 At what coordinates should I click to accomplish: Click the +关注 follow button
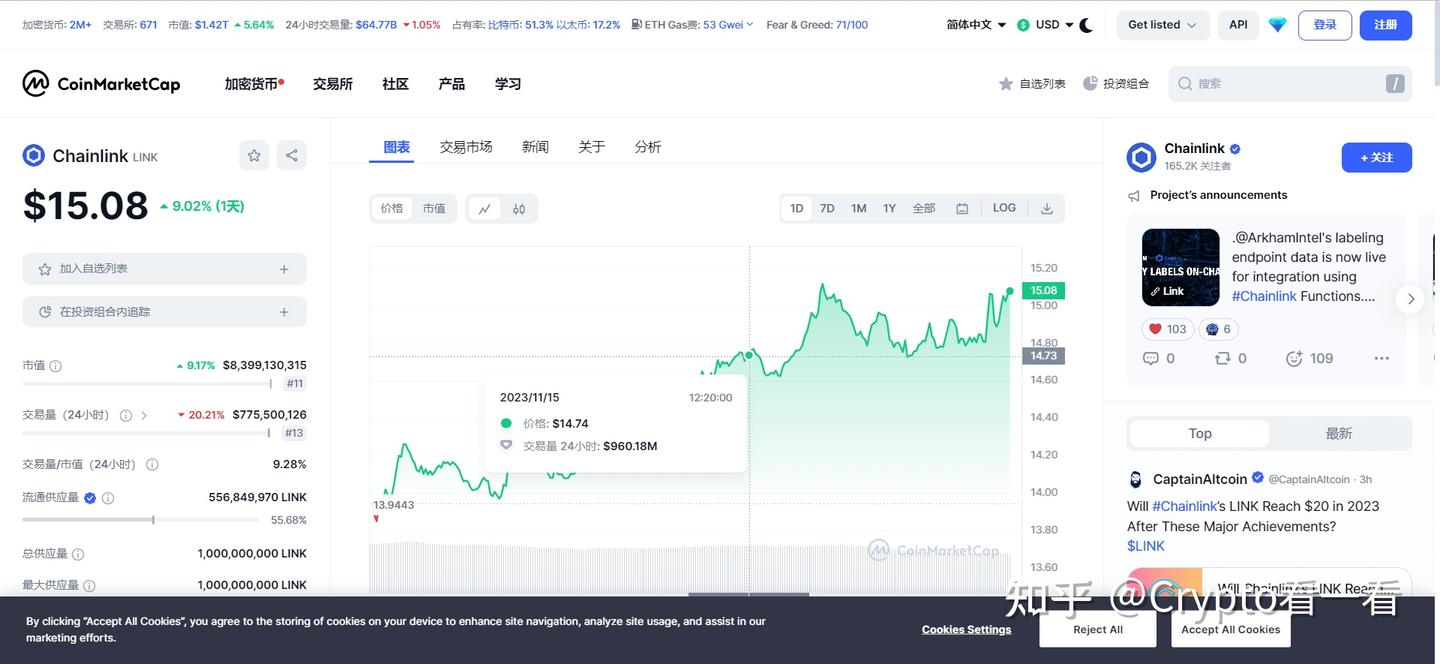pyautogui.click(x=1376, y=157)
